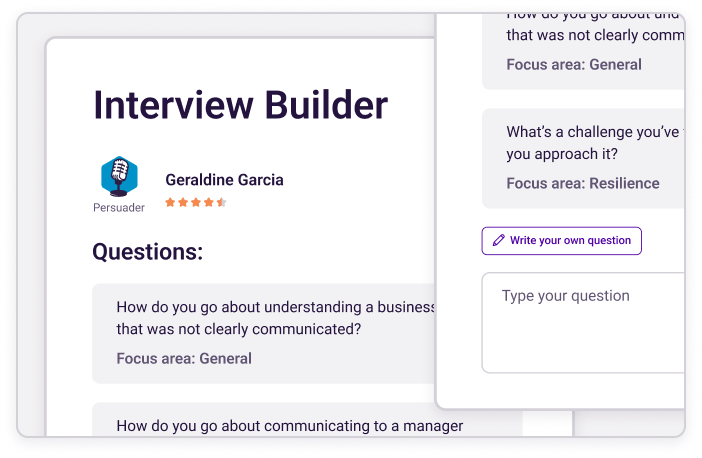Viewport: 702px width, 458px height.
Task: Select the communicating to a manager question
Action: pos(290,426)
